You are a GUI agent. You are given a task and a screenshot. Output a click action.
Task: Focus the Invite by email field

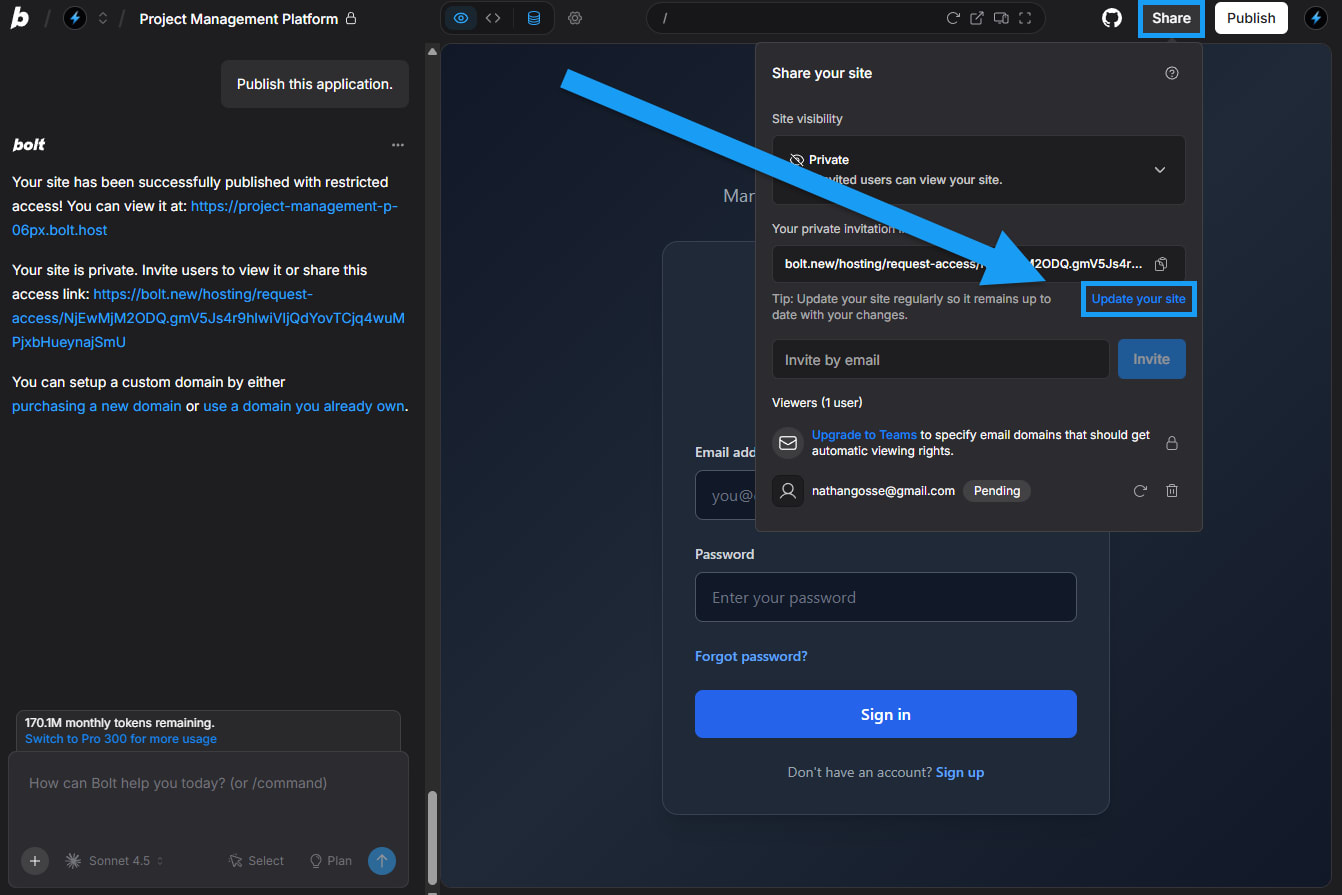pyautogui.click(x=941, y=359)
